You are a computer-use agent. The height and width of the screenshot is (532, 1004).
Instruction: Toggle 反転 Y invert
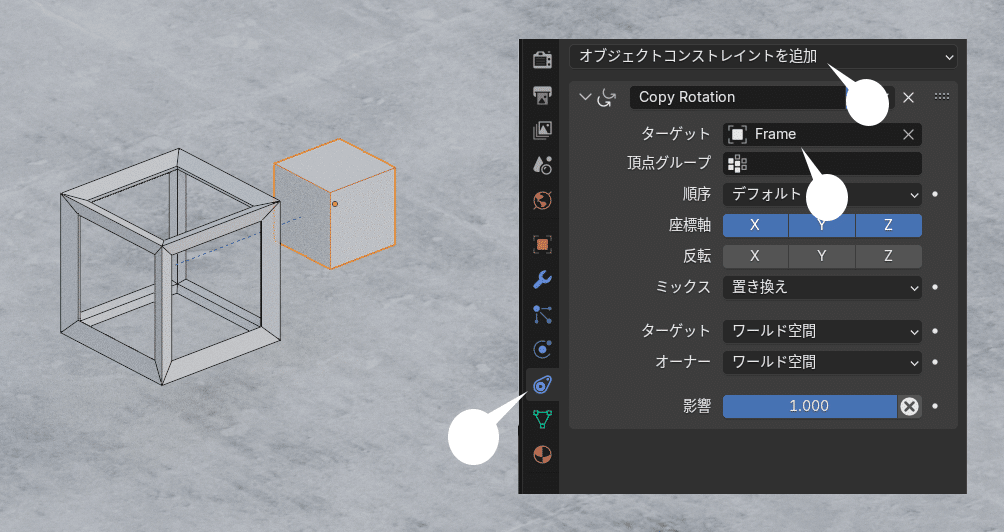[822, 256]
